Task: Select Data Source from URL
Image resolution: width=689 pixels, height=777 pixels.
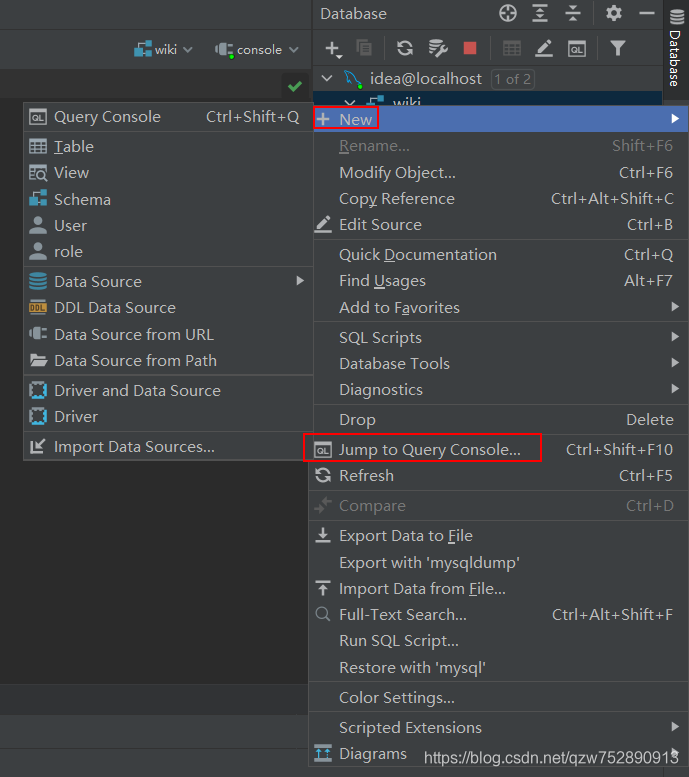Action: 169,334
